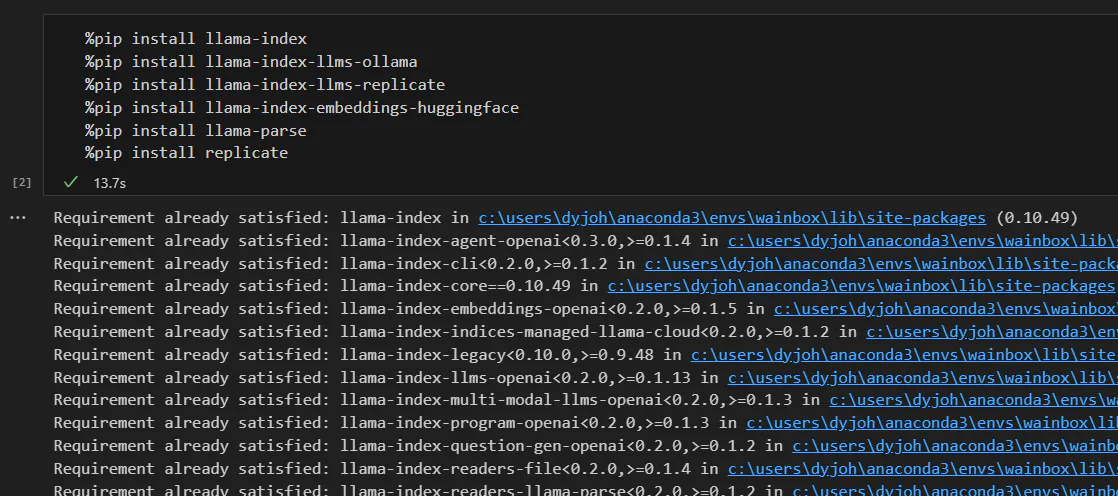
Task: Open the cell output more actions ellipsis
Action: click(x=18, y=218)
